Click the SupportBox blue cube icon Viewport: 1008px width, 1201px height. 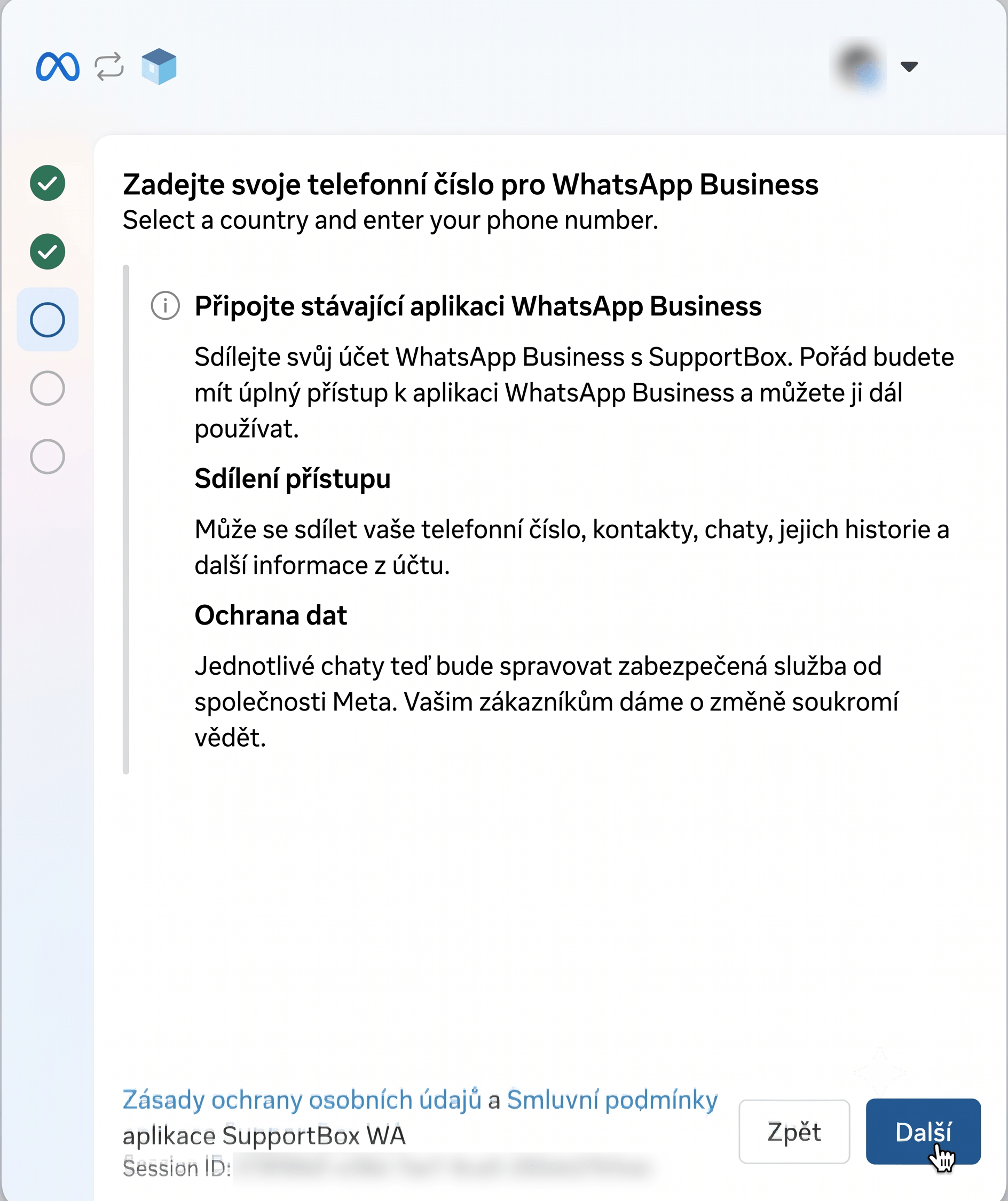(159, 66)
